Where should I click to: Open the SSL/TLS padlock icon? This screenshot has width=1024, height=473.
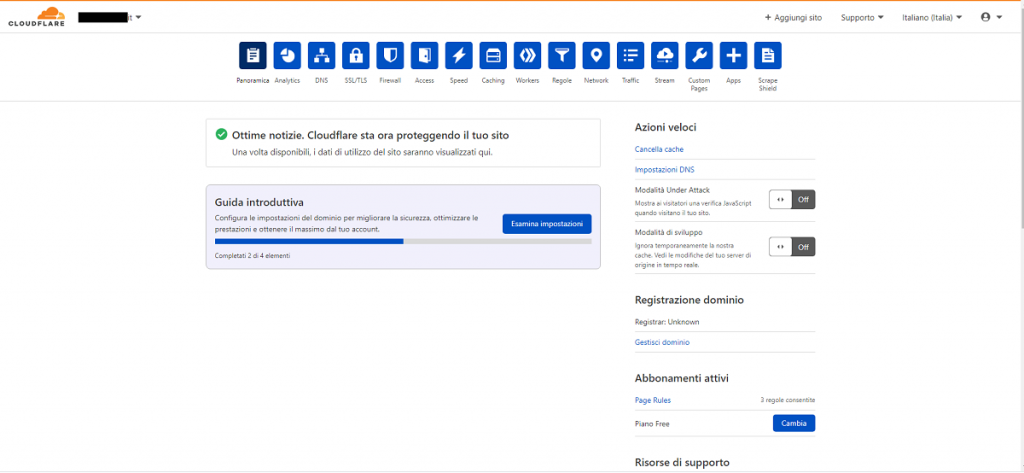point(356,56)
